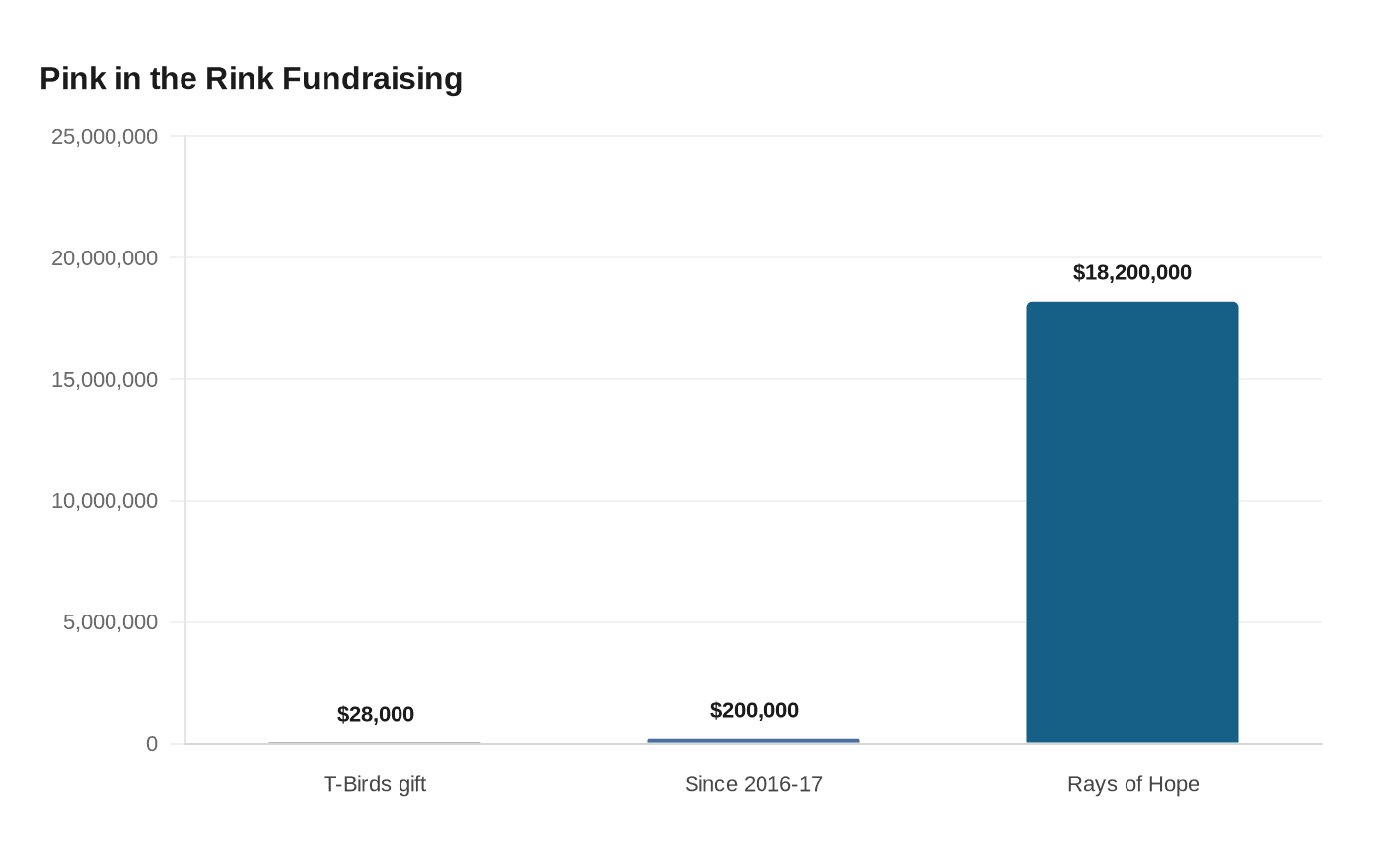
Task: Click the Rays of Hope axis label
Action: [1133, 784]
